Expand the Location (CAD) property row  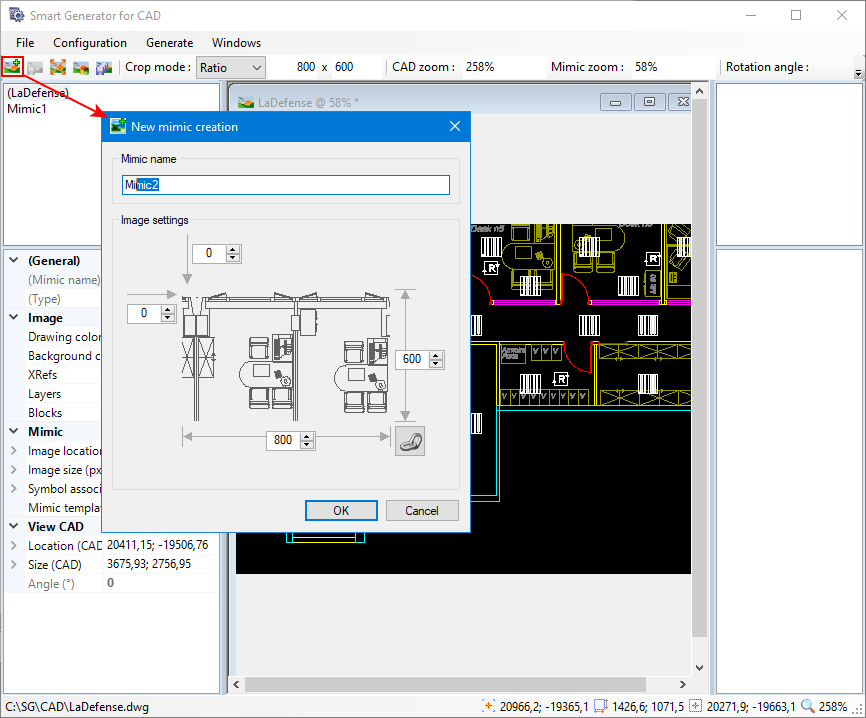14,546
